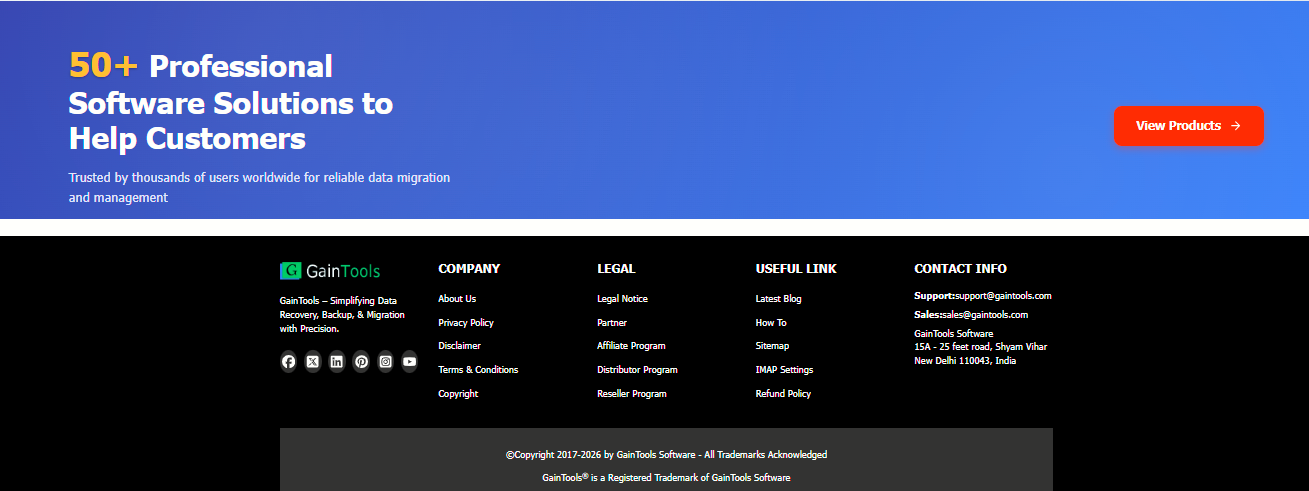Open the Disclaimer link
1309x491 pixels.
pyautogui.click(x=459, y=346)
